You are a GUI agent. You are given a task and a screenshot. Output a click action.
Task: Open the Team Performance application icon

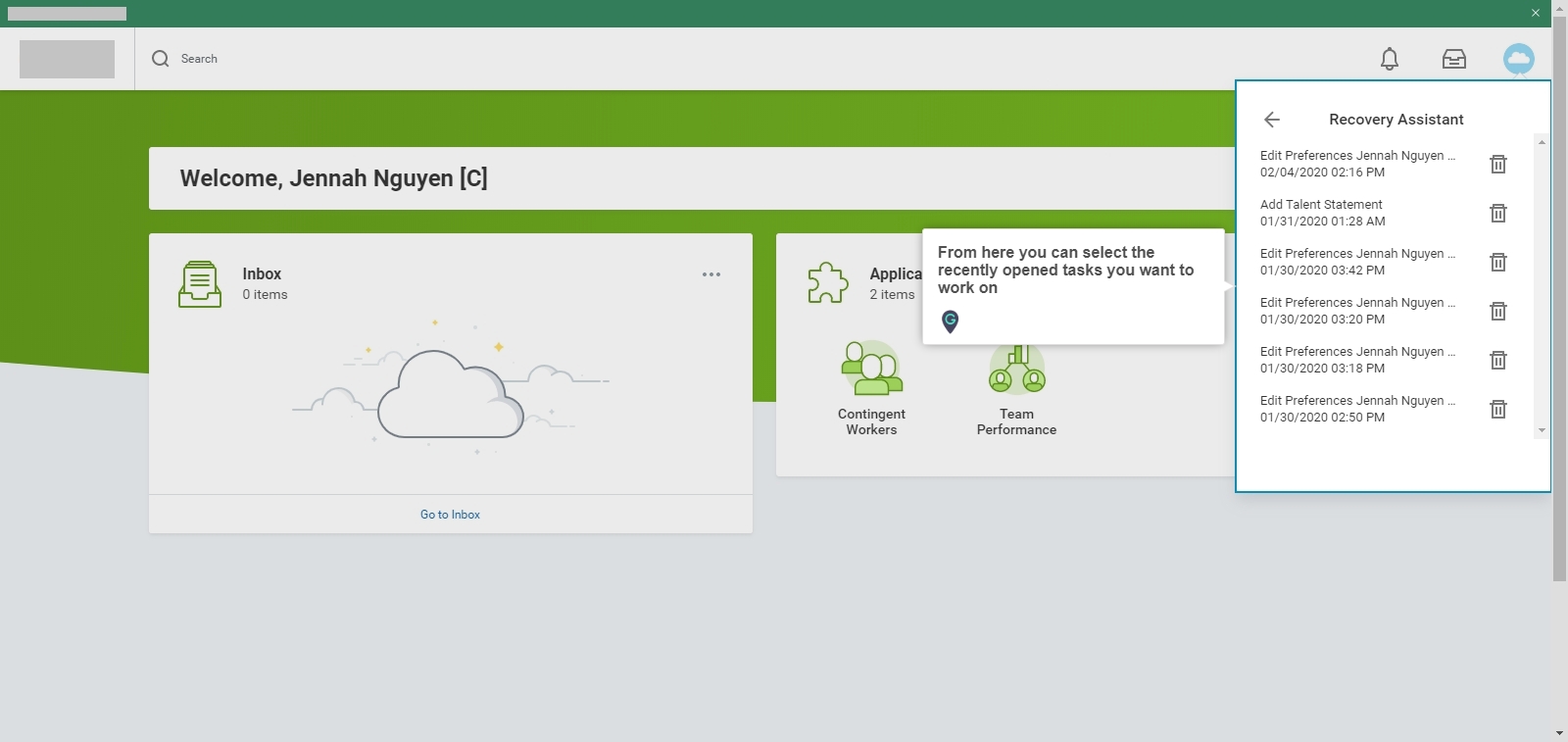[x=1016, y=369]
